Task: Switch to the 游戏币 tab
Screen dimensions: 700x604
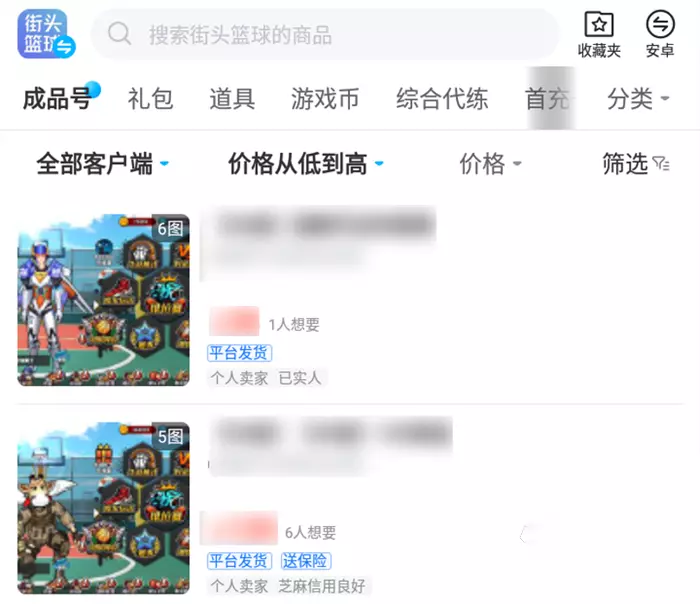Action: click(325, 99)
